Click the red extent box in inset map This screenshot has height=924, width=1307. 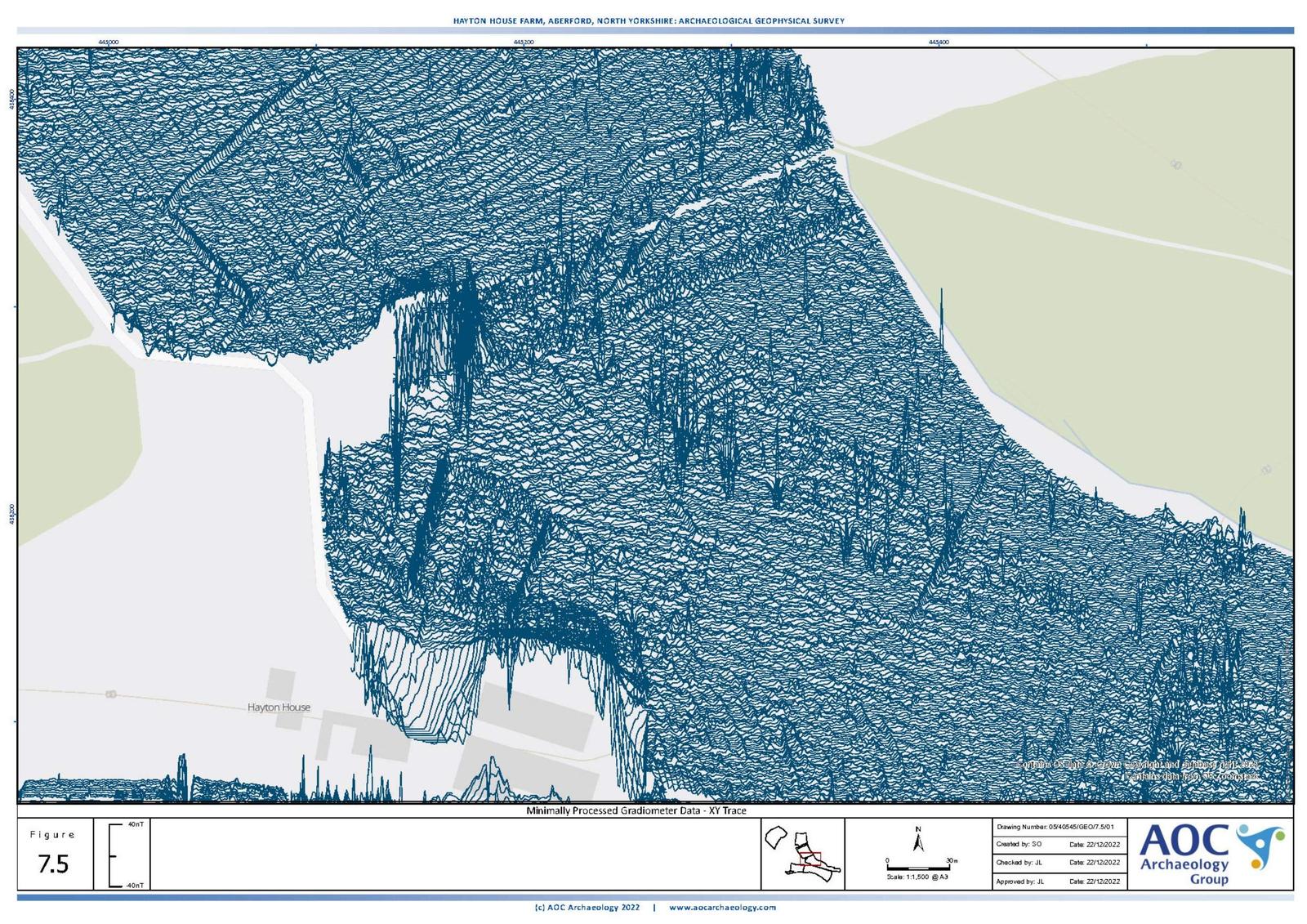tap(810, 857)
